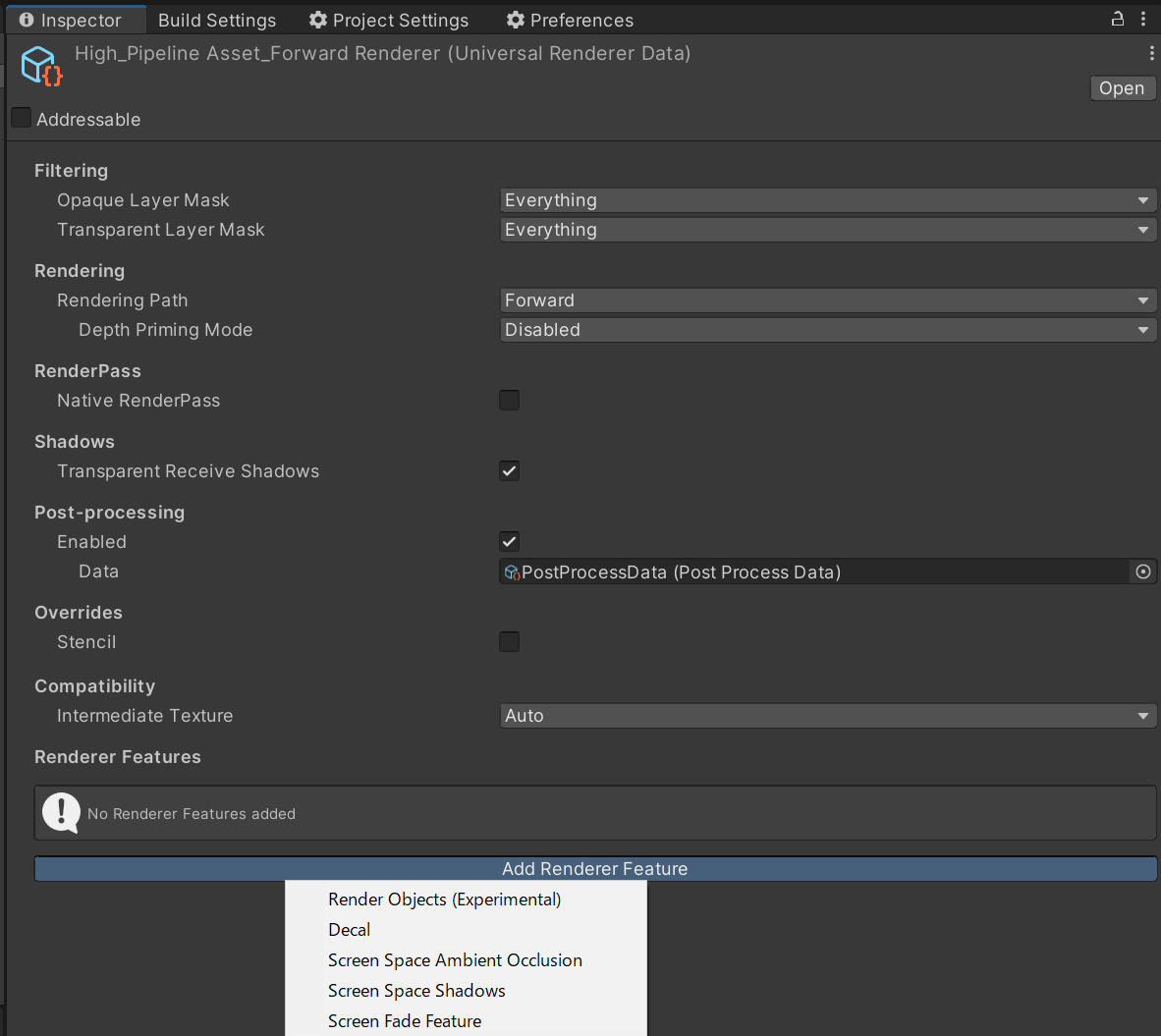Viewport: 1161px width, 1036px height.
Task: Click the Project Settings gear icon
Action: point(317,20)
